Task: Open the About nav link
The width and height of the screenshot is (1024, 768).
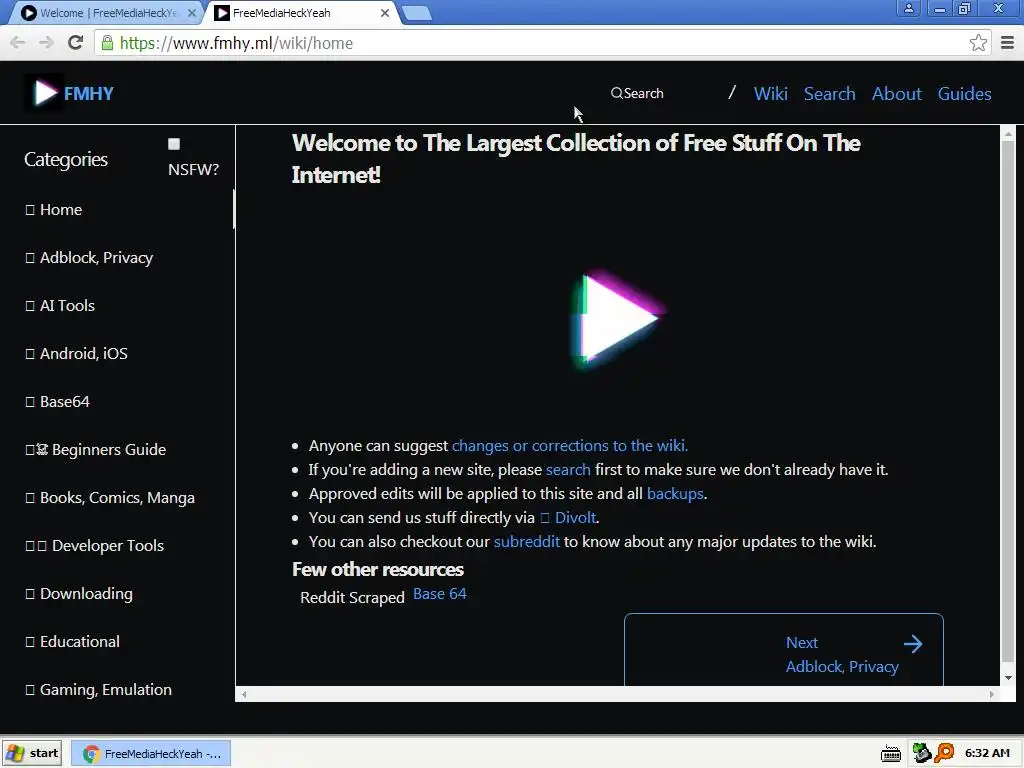Action: pyautogui.click(x=897, y=93)
